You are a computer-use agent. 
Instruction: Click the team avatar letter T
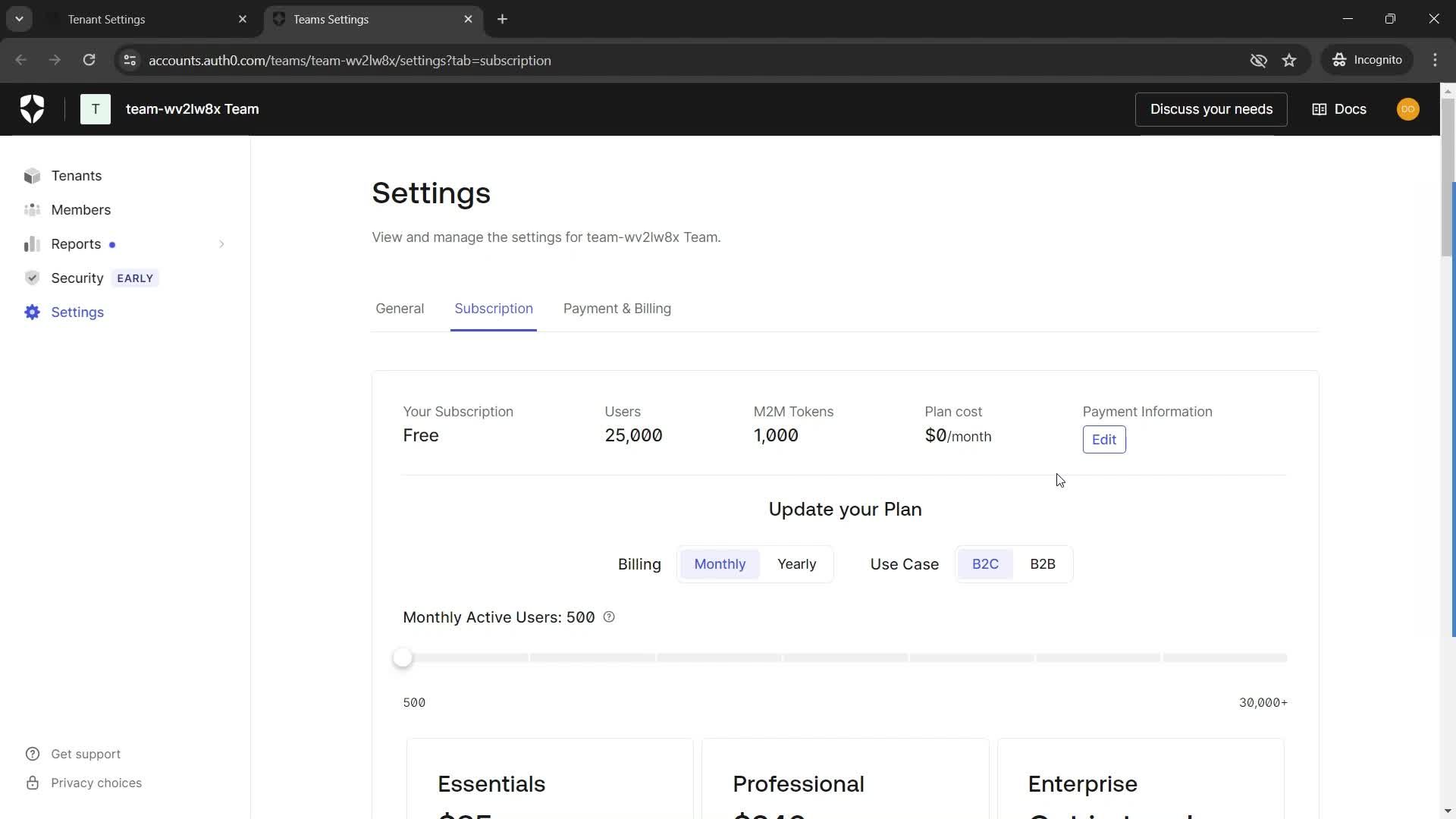(x=96, y=109)
